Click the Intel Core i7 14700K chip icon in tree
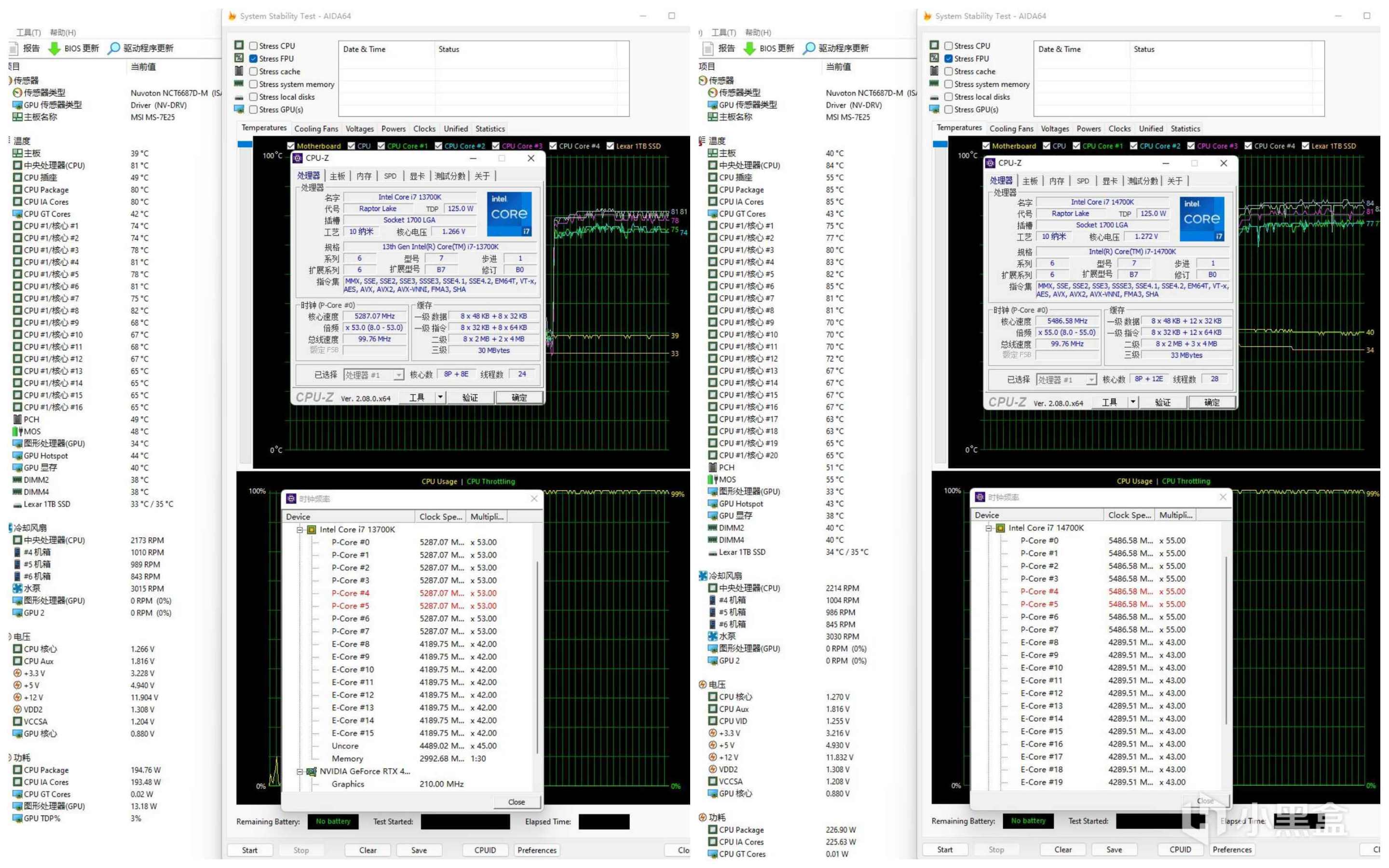 point(1000,528)
